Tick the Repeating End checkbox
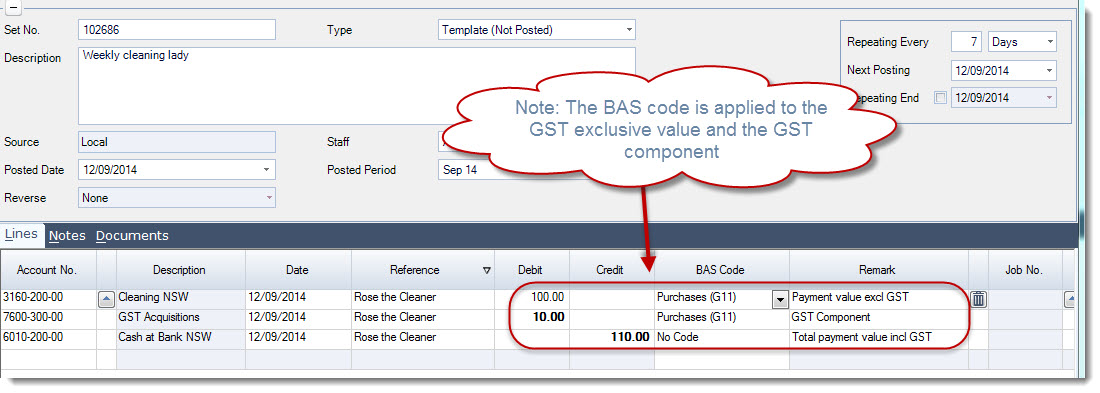This screenshot has height=393, width=1100. 940,98
